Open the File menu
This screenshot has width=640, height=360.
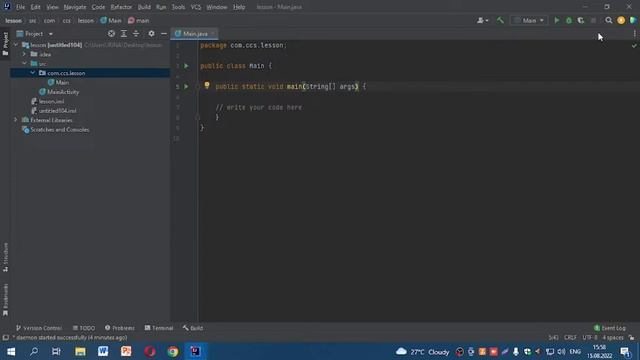coord(20,7)
